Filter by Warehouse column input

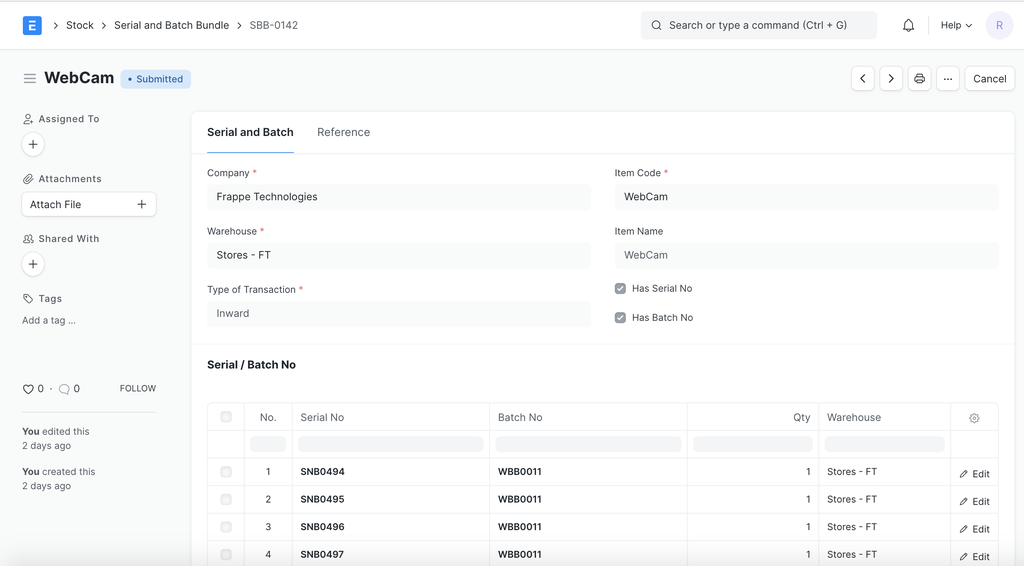(884, 445)
